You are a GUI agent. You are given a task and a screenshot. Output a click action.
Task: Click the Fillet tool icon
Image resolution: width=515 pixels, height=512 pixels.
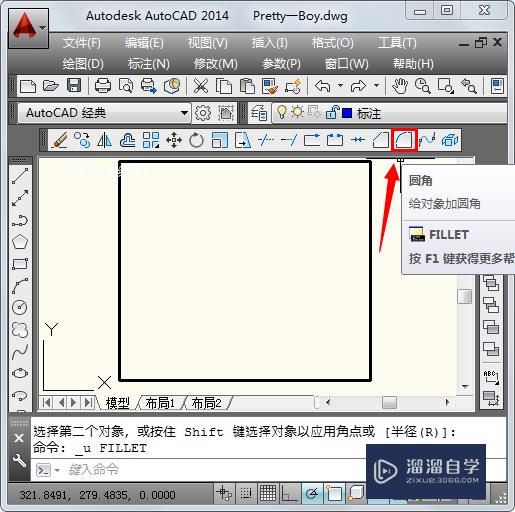click(x=404, y=140)
